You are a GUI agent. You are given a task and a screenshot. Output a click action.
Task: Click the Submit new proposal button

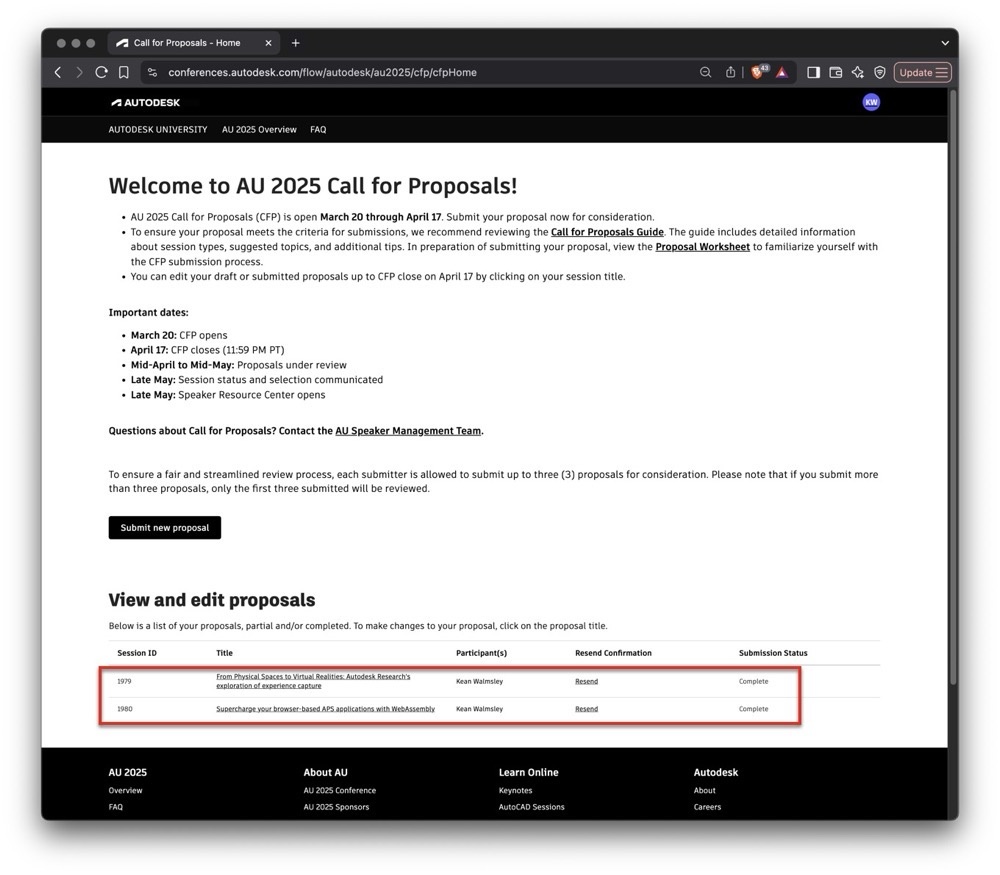(x=165, y=528)
